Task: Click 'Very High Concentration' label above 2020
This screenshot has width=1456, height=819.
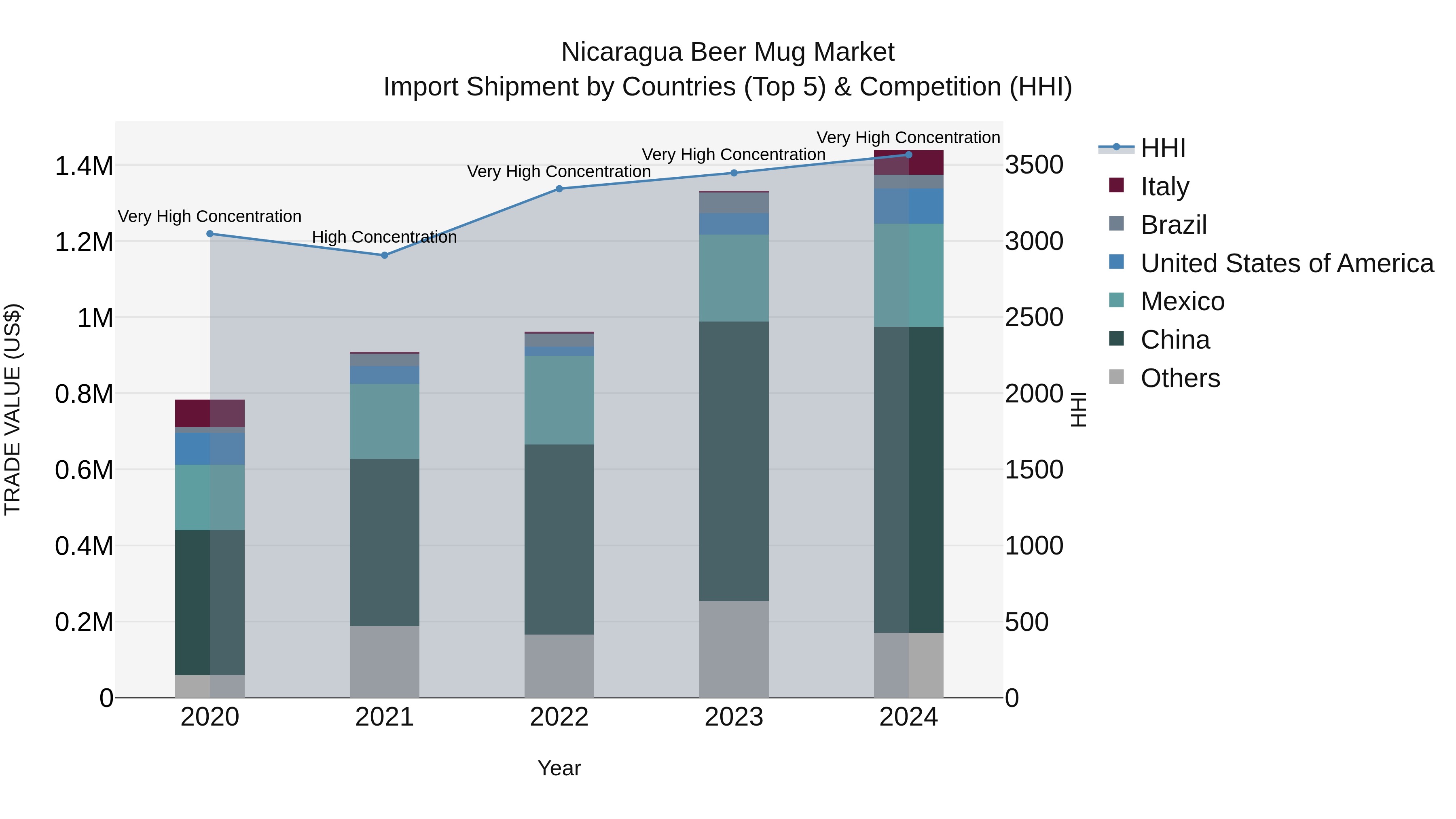Action: click(x=210, y=216)
